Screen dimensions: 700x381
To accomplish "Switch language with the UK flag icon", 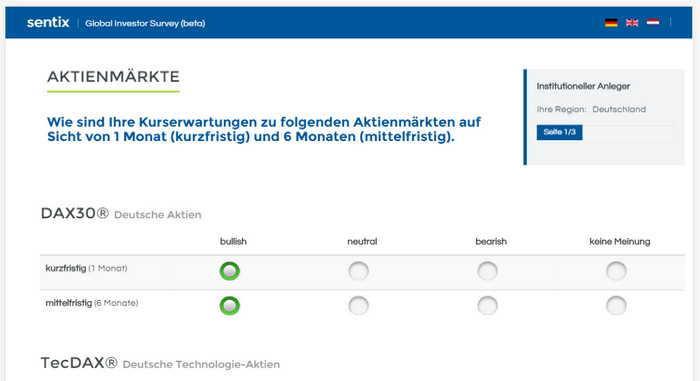I will tap(632, 23).
